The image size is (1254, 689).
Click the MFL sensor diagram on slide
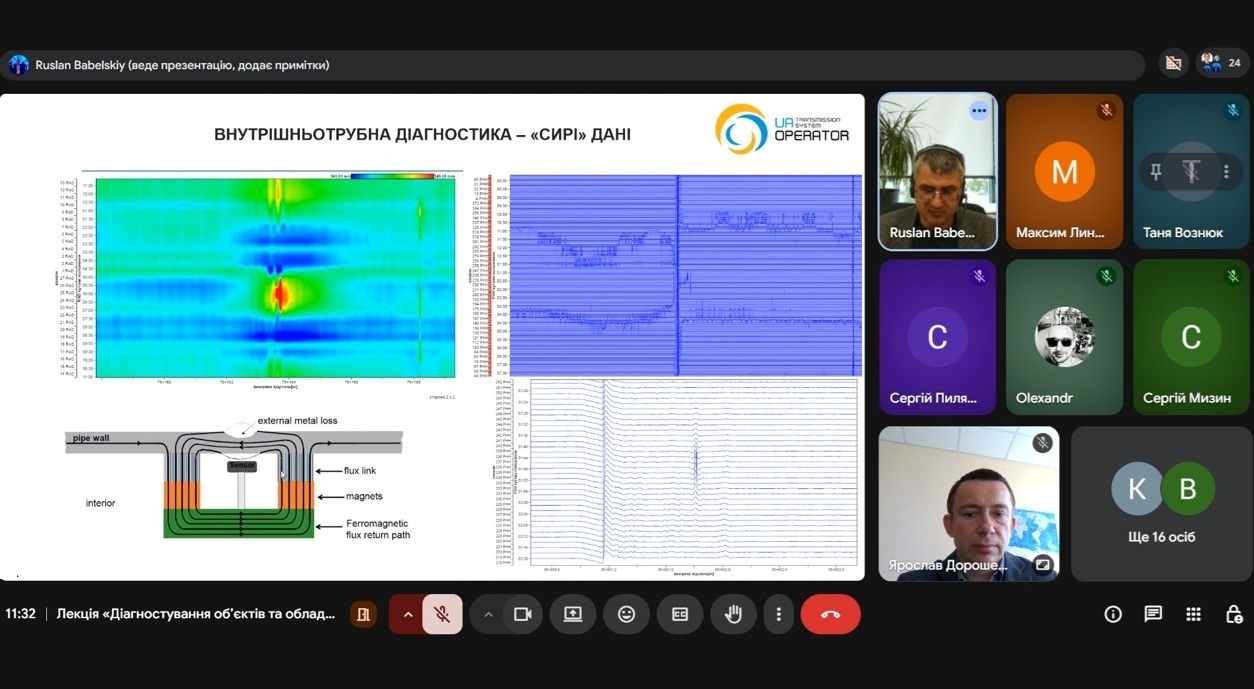tap(236, 477)
